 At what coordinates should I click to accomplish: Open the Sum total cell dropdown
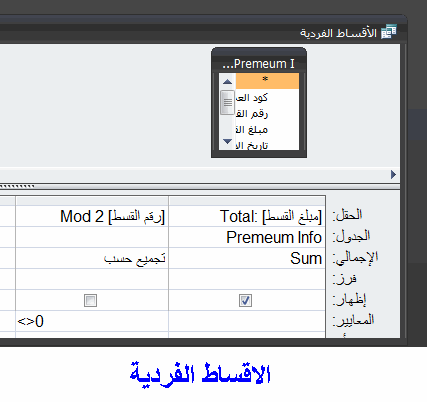(247, 258)
